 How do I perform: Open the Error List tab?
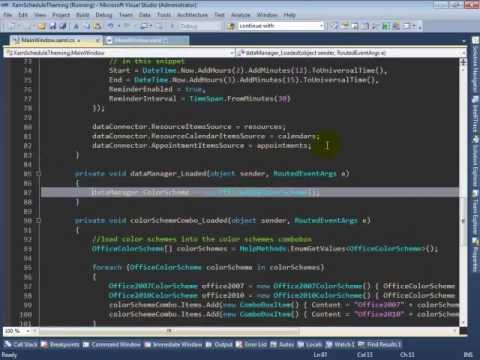(251, 345)
